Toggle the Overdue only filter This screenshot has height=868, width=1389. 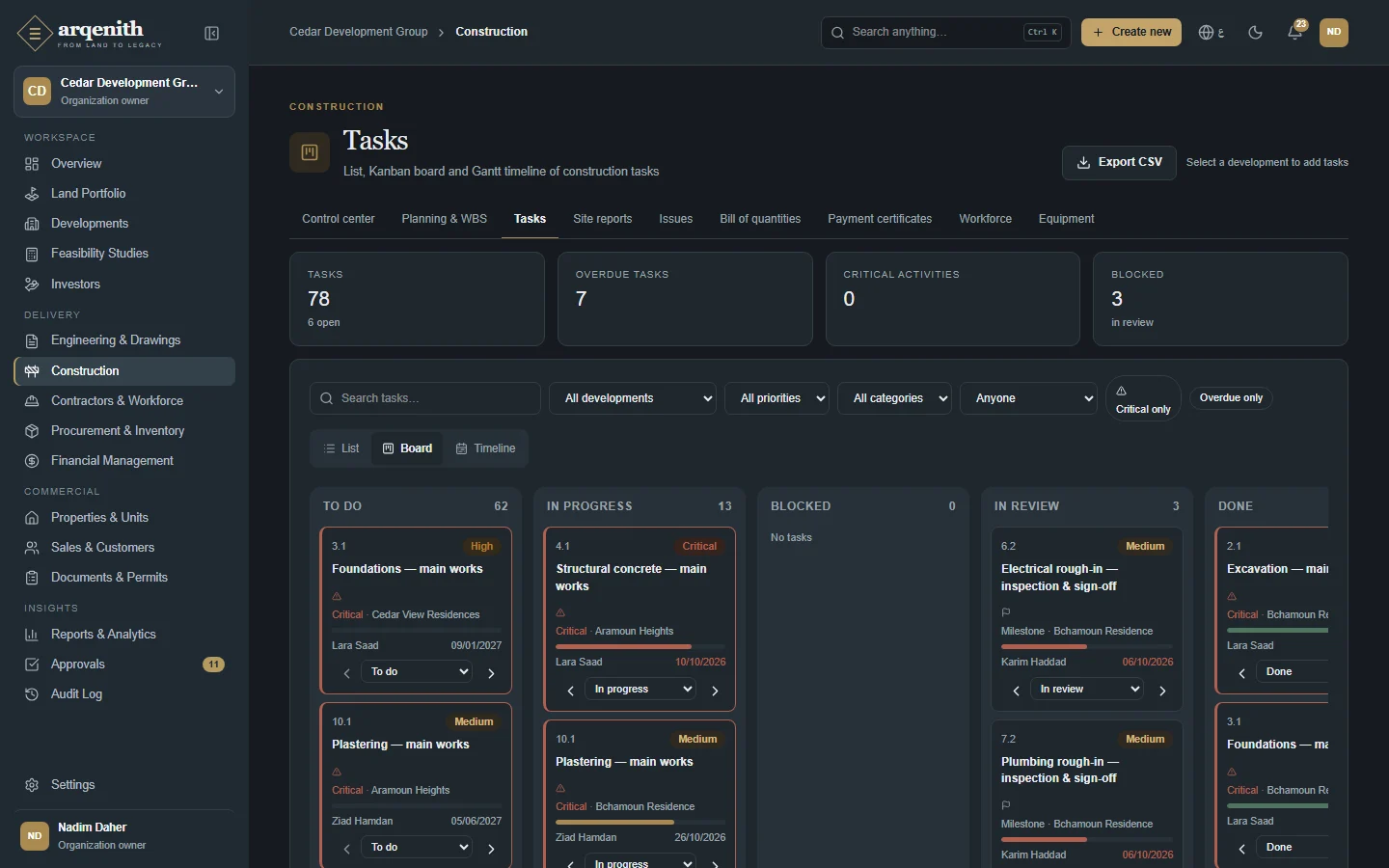click(x=1231, y=398)
